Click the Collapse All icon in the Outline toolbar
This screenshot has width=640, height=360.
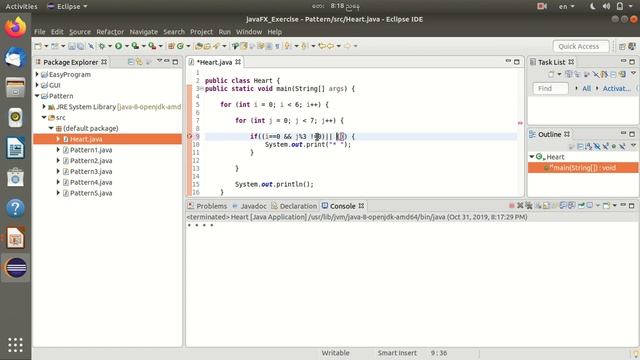tap(580, 146)
